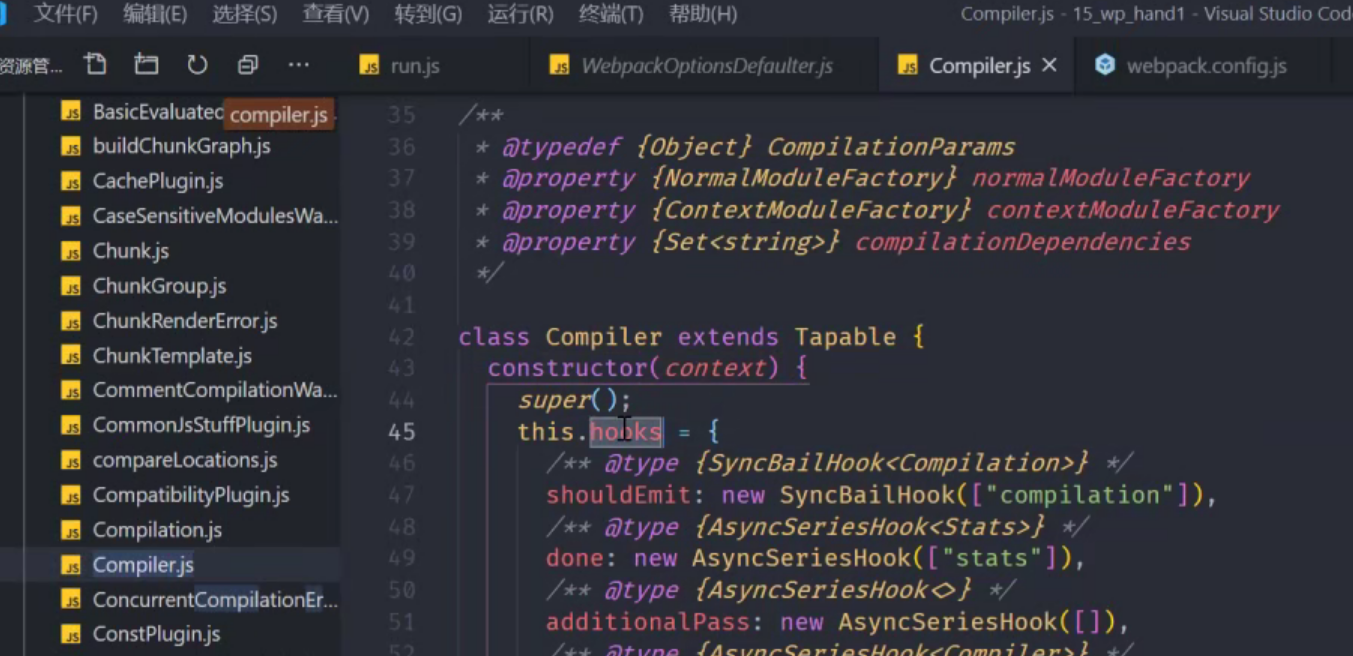The image size is (1353, 656).
Task: Switch to the run.js tab
Action: coord(413,66)
